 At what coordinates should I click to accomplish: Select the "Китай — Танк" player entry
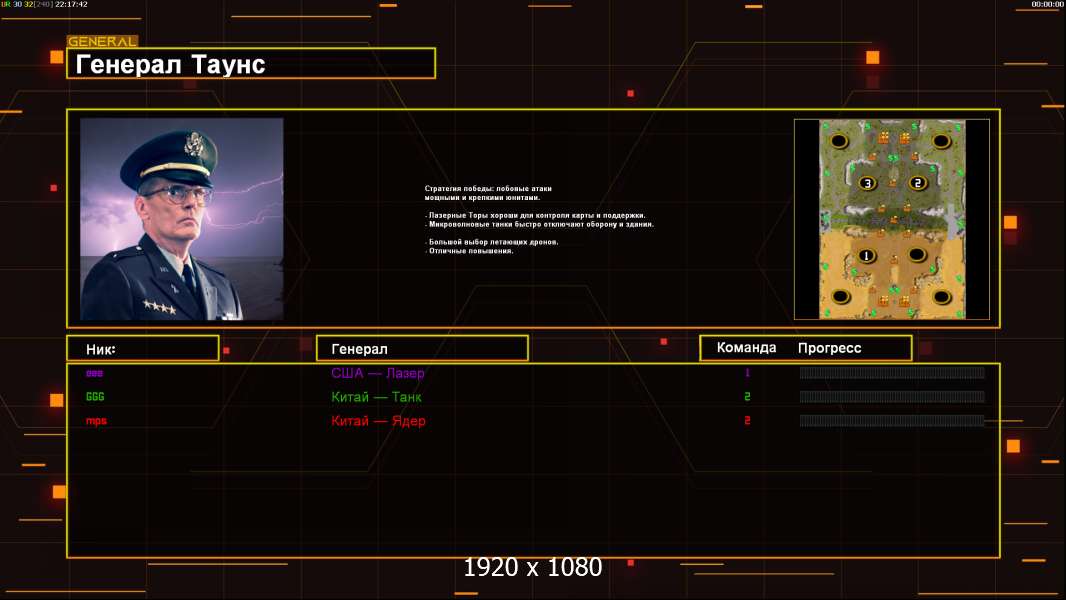coord(376,397)
